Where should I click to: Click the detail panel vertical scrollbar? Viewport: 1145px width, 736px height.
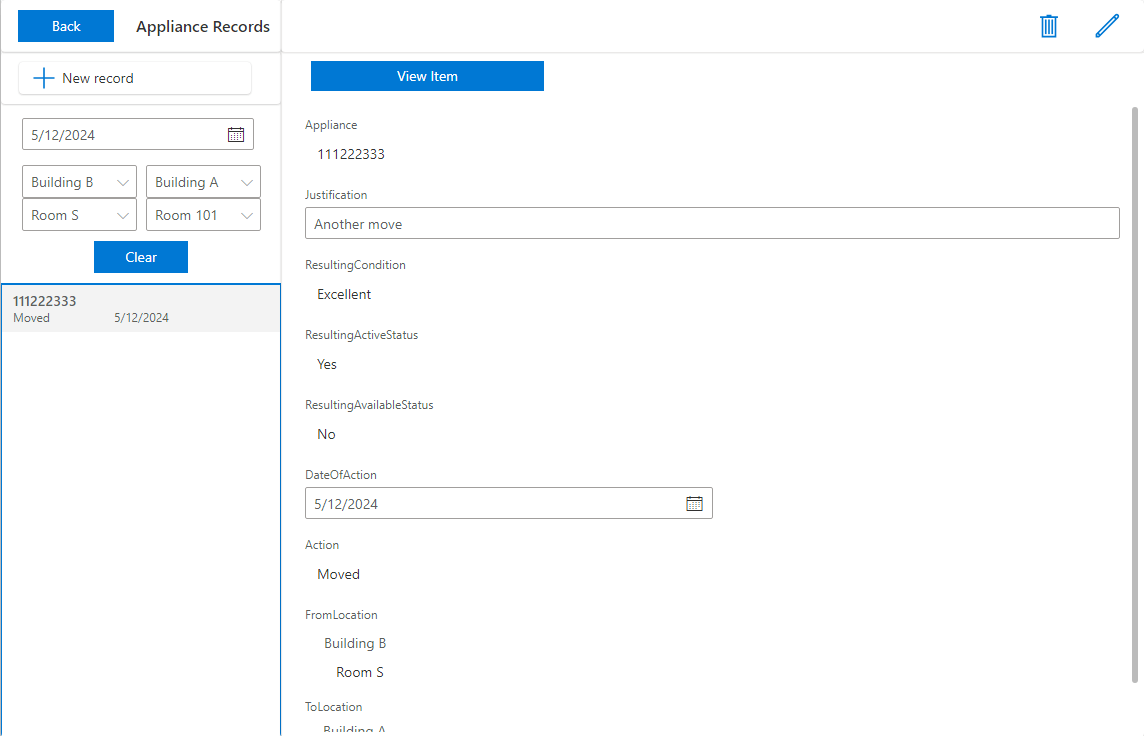[x=1135, y=395]
